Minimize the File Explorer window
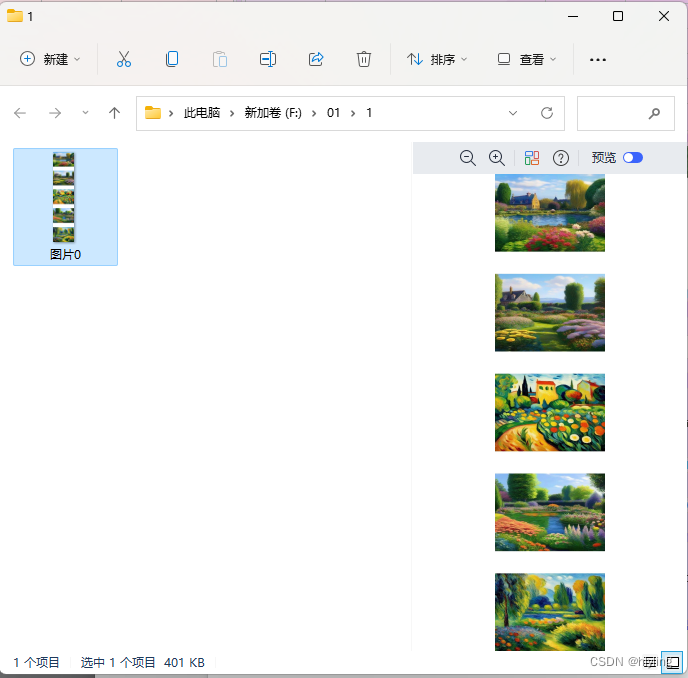688x678 pixels. click(573, 16)
